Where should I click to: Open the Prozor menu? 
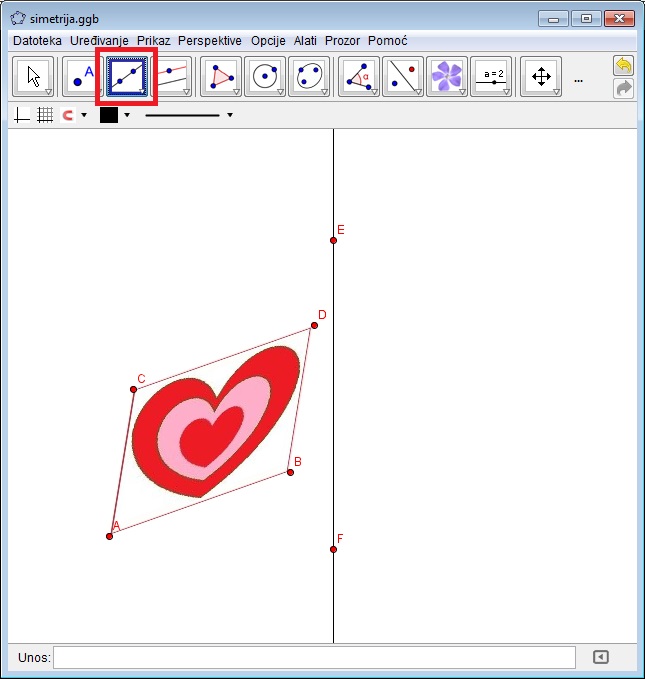342,41
